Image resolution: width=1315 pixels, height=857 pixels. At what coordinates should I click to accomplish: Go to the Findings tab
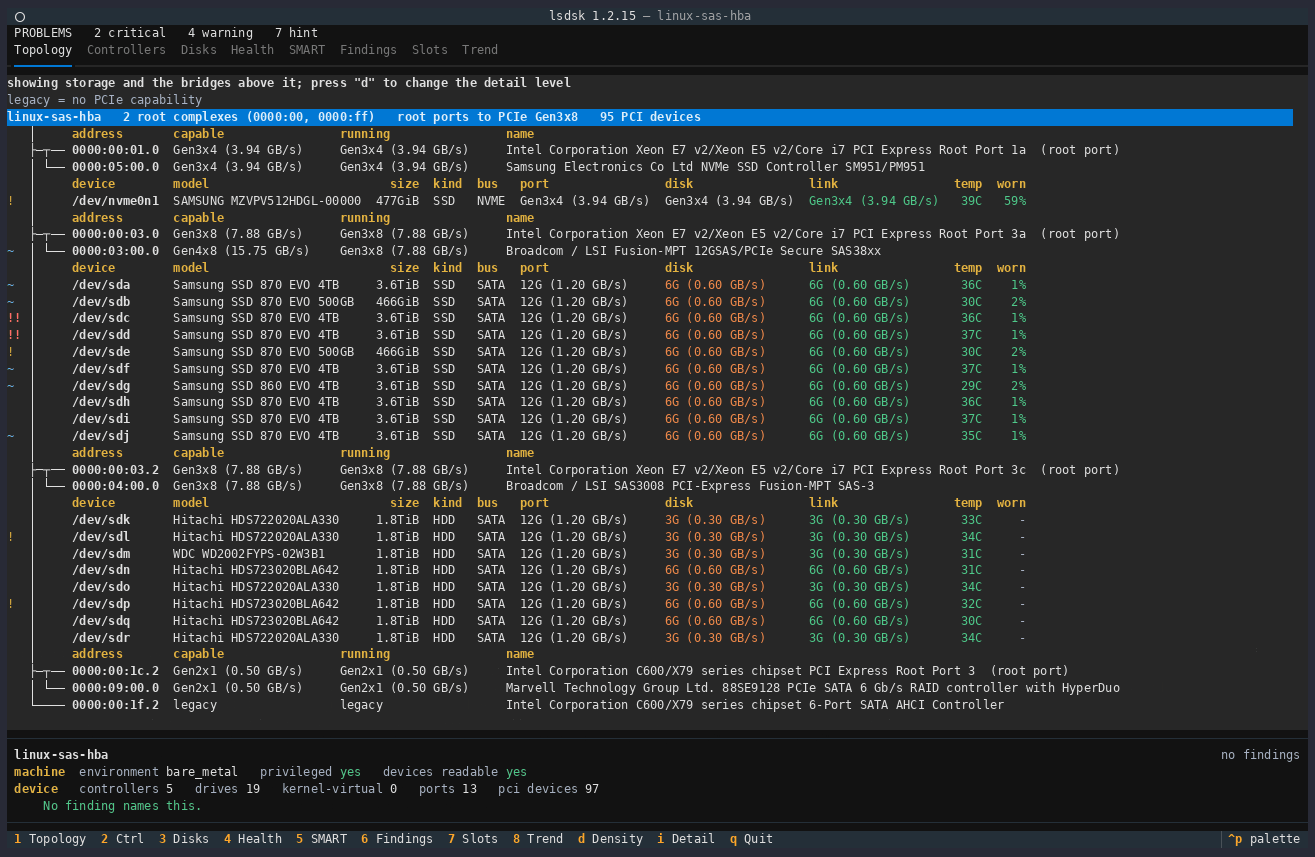(x=368, y=50)
